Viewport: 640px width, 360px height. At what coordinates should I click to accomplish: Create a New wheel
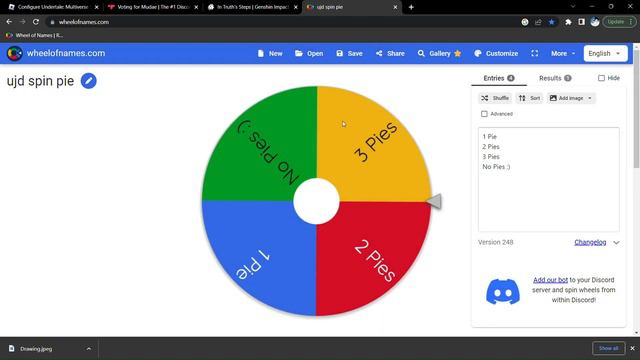[270, 53]
